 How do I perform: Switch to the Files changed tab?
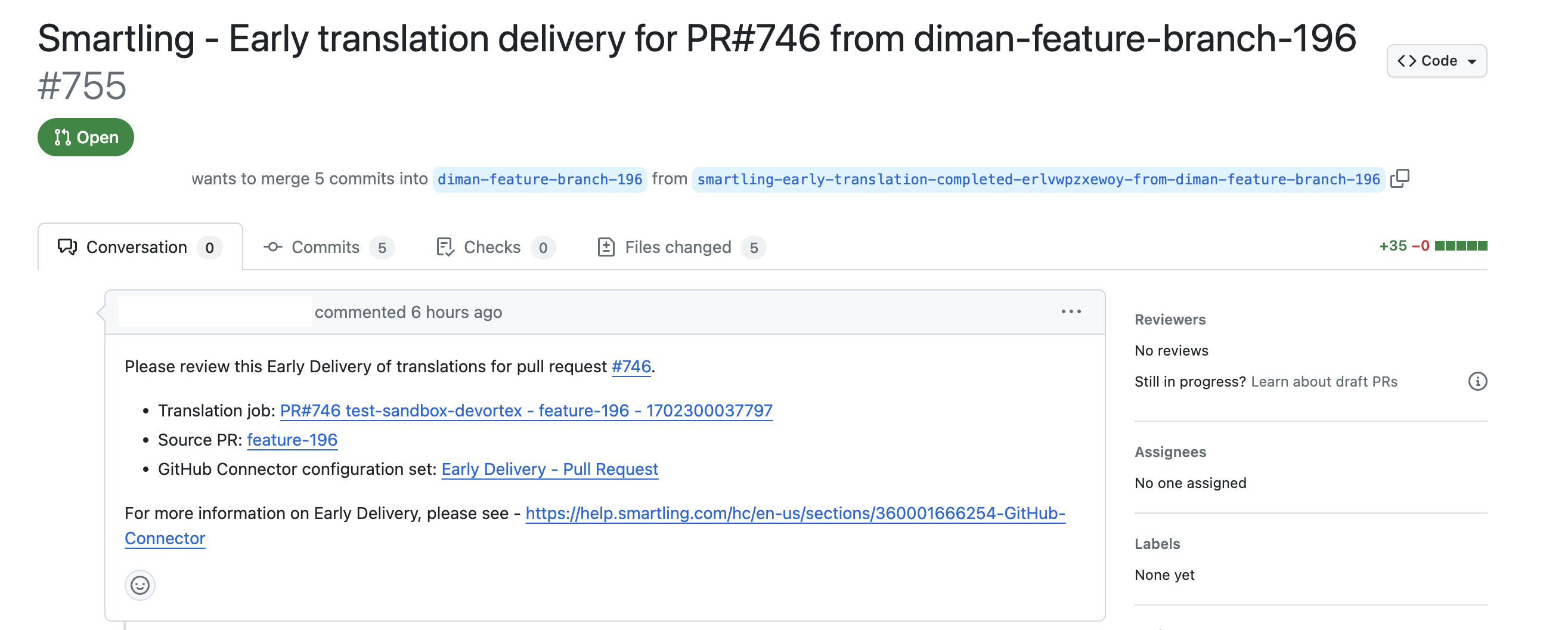coord(677,247)
